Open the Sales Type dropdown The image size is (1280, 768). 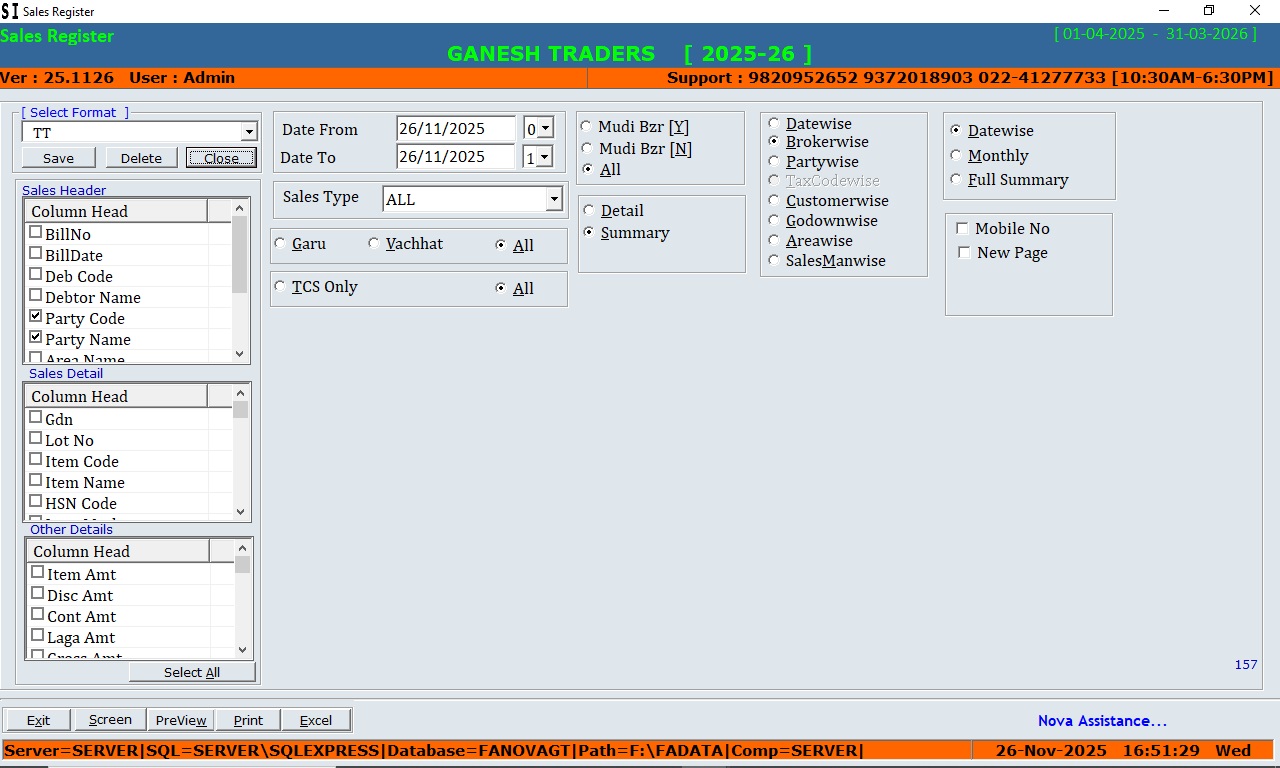click(554, 199)
